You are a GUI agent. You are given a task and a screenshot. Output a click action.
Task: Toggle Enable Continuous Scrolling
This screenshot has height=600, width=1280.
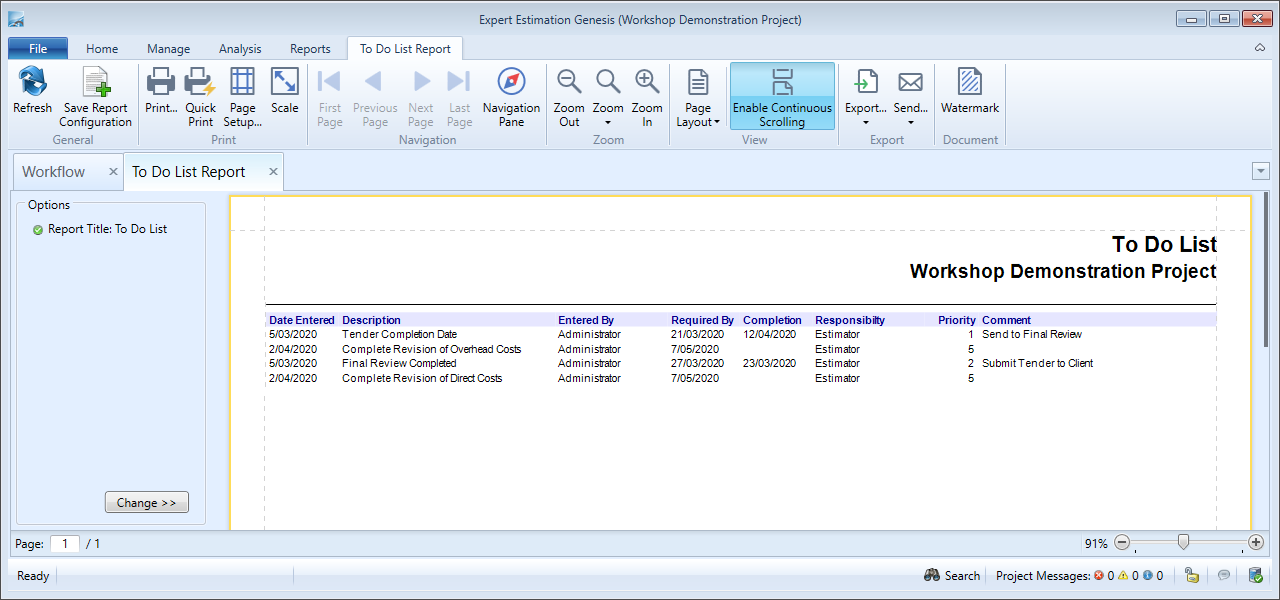pos(782,96)
